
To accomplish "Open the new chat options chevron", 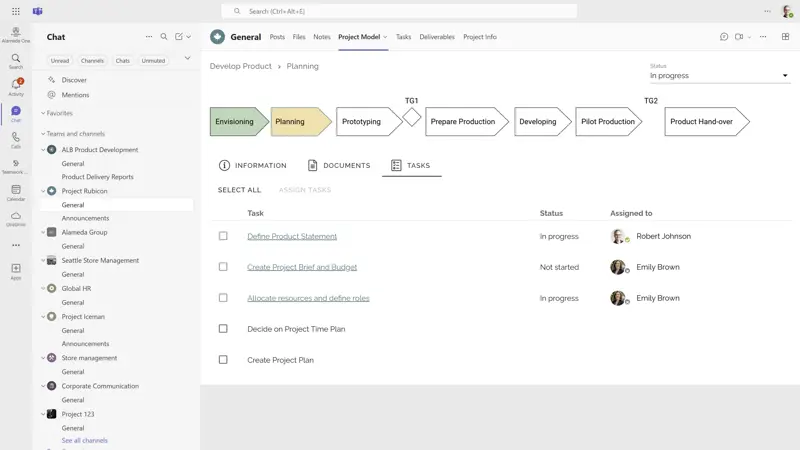I will pyautogui.click(x=189, y=37).
